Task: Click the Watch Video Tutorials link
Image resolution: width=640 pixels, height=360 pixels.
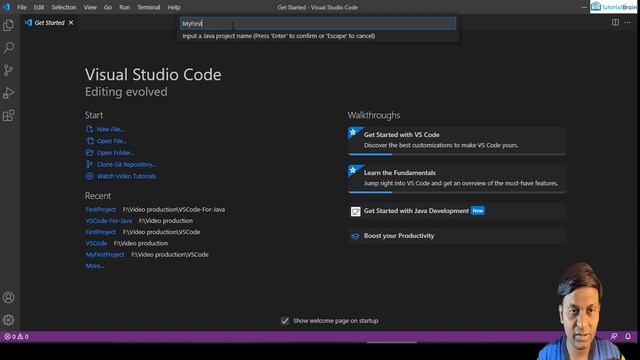Action: pyautogui.click(x=126, y=176)
